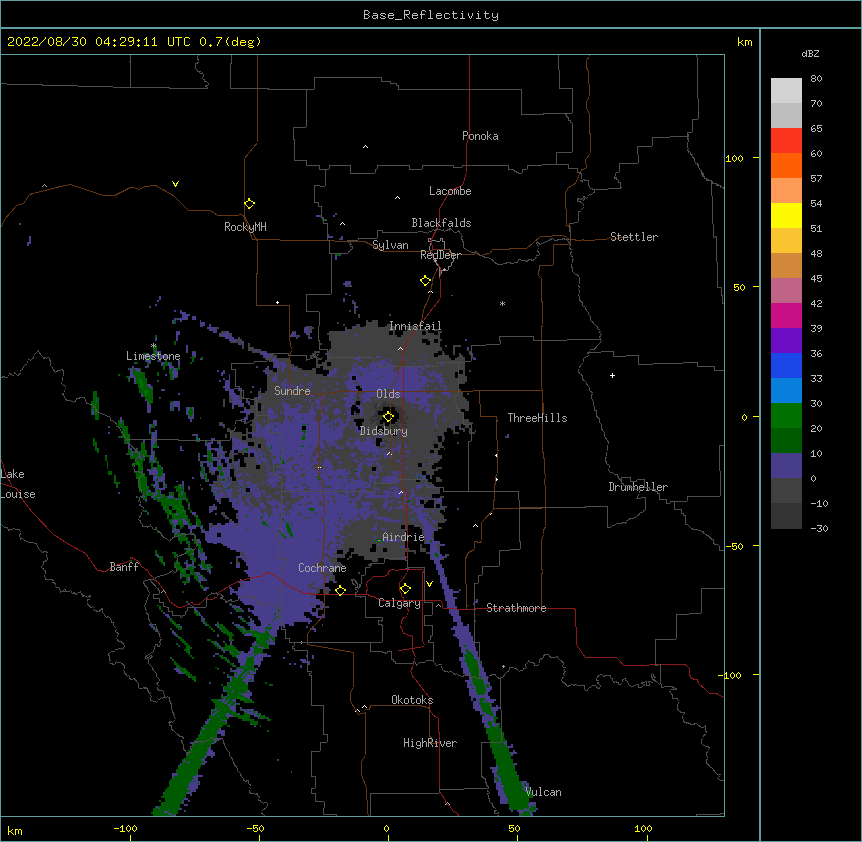
Task: Click the -30 value in the dBZ legend
Action: [x=819, y=528]
